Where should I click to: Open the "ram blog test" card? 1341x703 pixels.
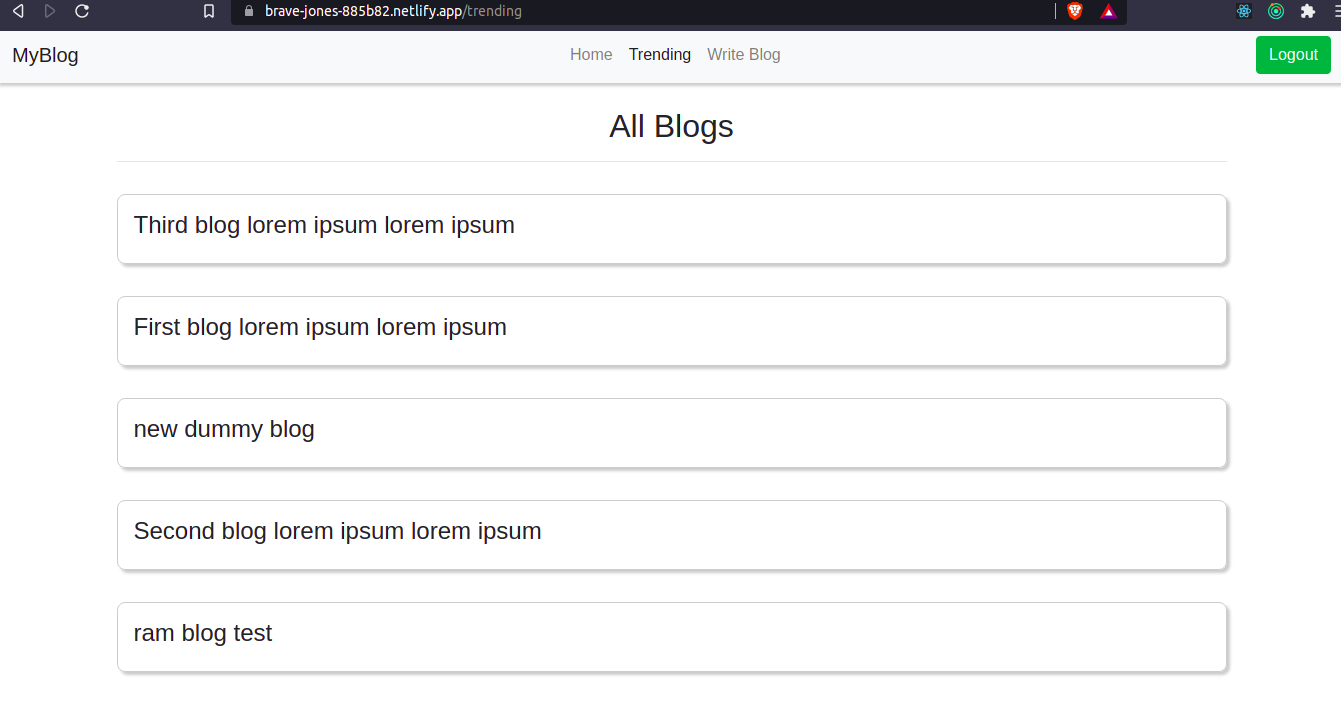(x=671, y=637)
